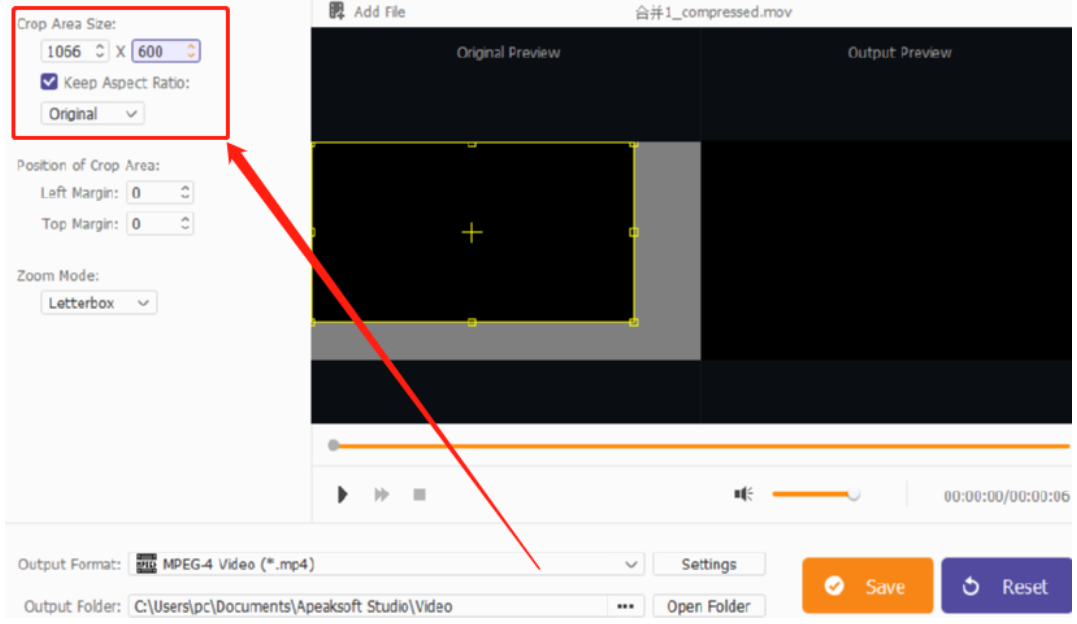1077x624 pixels.
Task: Click the Settings button
Action: click(709, 564)
